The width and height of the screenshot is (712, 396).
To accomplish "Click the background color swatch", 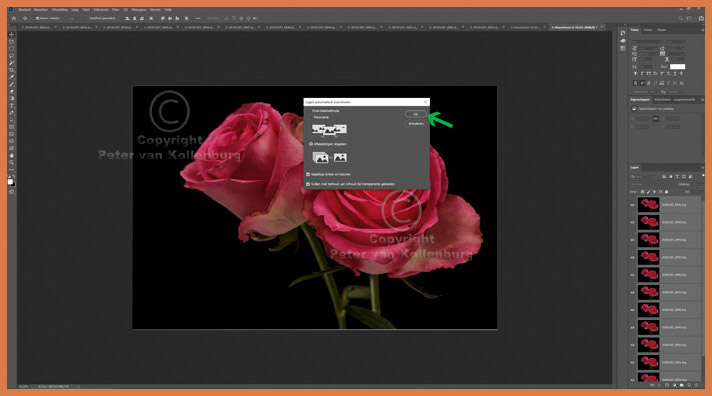I will click(x=13, y=185).
